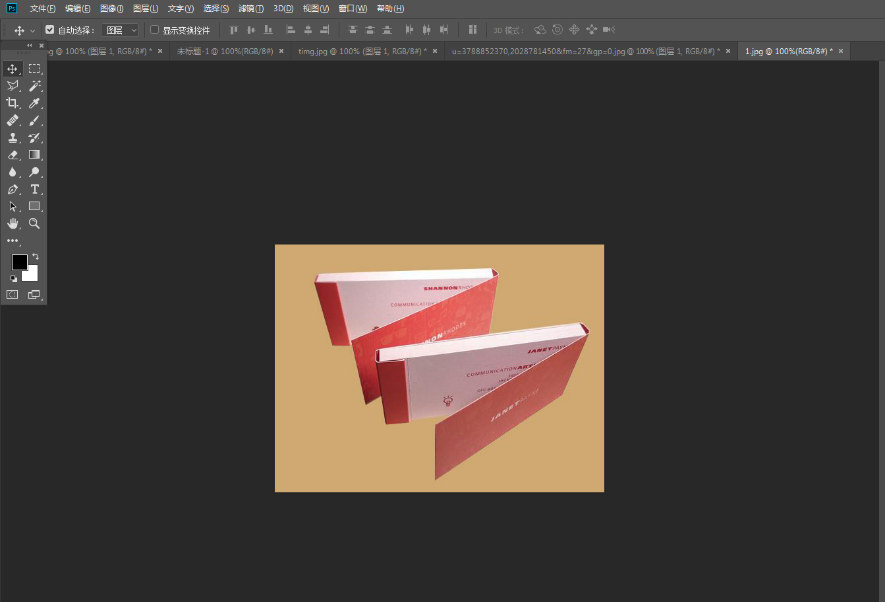885x602 pixels.
Task: Click the black foreground color swatch
Action: click(x=19, y=262)
